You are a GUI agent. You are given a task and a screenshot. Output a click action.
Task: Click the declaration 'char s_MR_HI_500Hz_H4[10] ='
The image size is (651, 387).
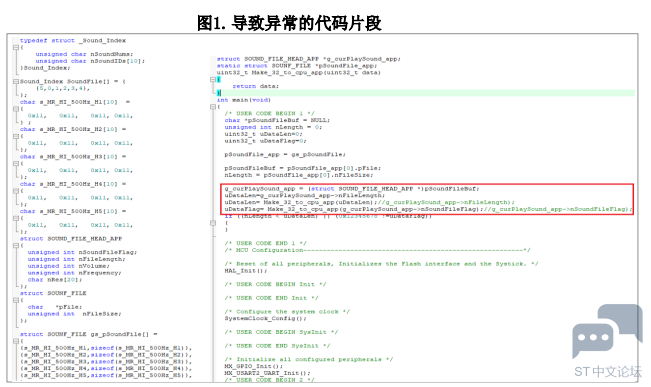coord(73,184)
